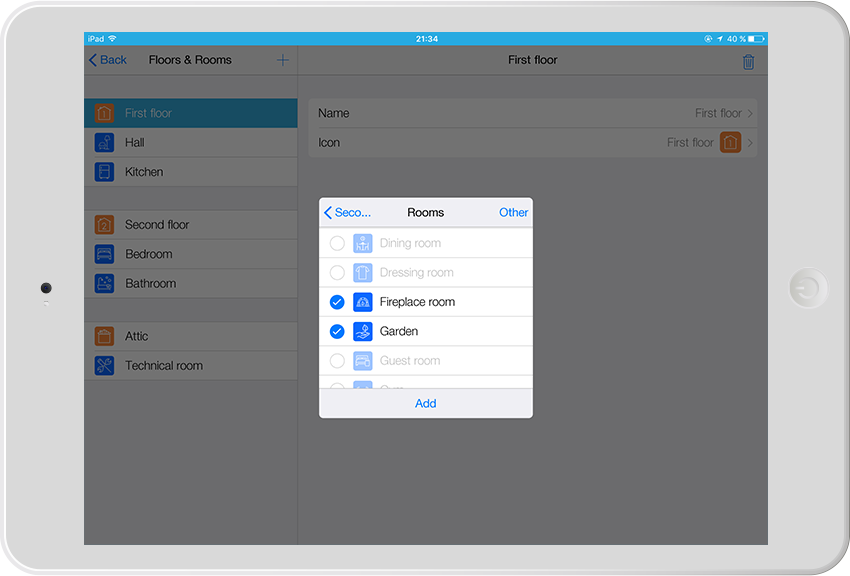Select First floor in the sidebar list
Viewport: 850px width, 576px height.
(x=190, y=113)
